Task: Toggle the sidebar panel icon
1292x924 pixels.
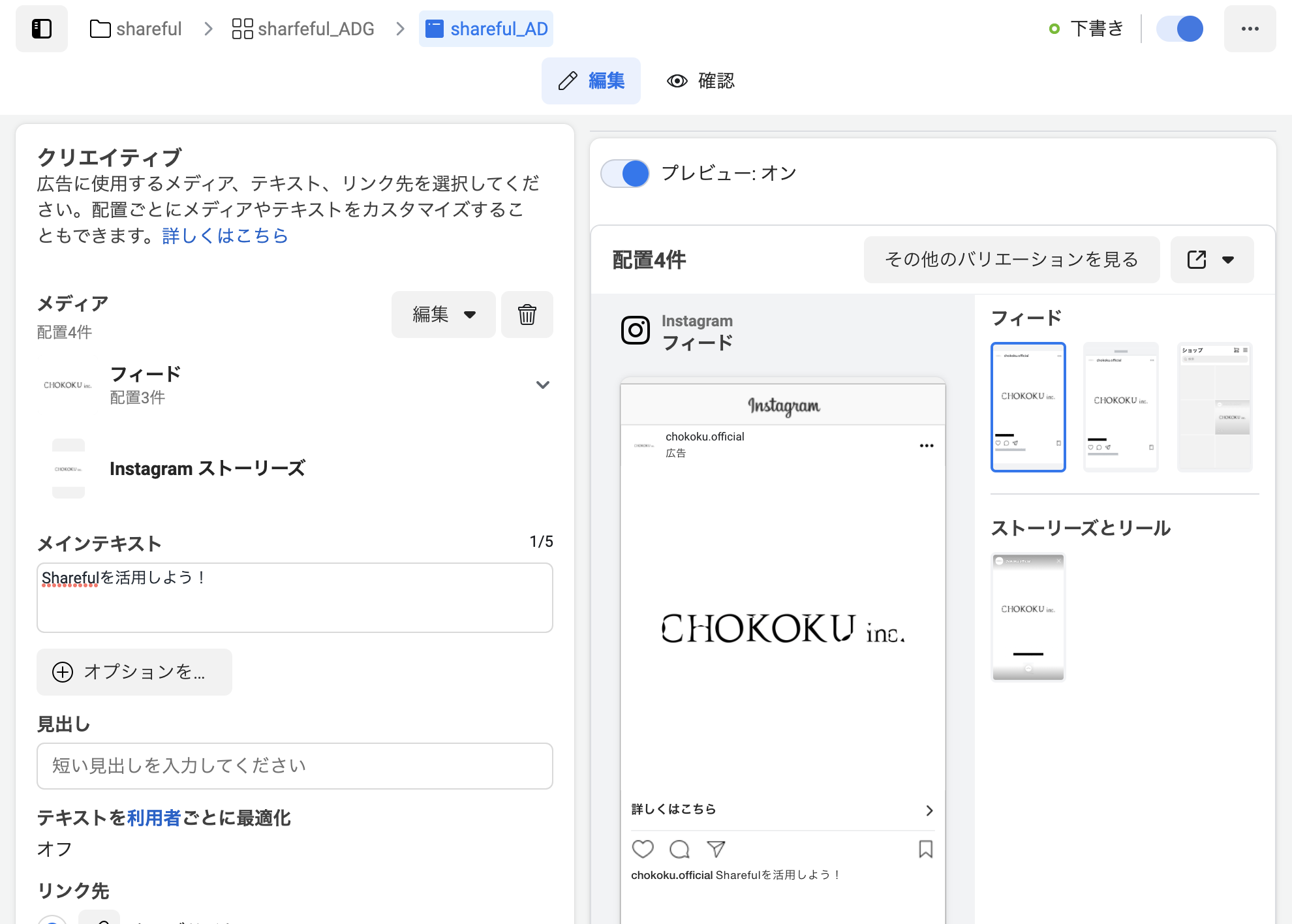Action: tap(42, 29)
